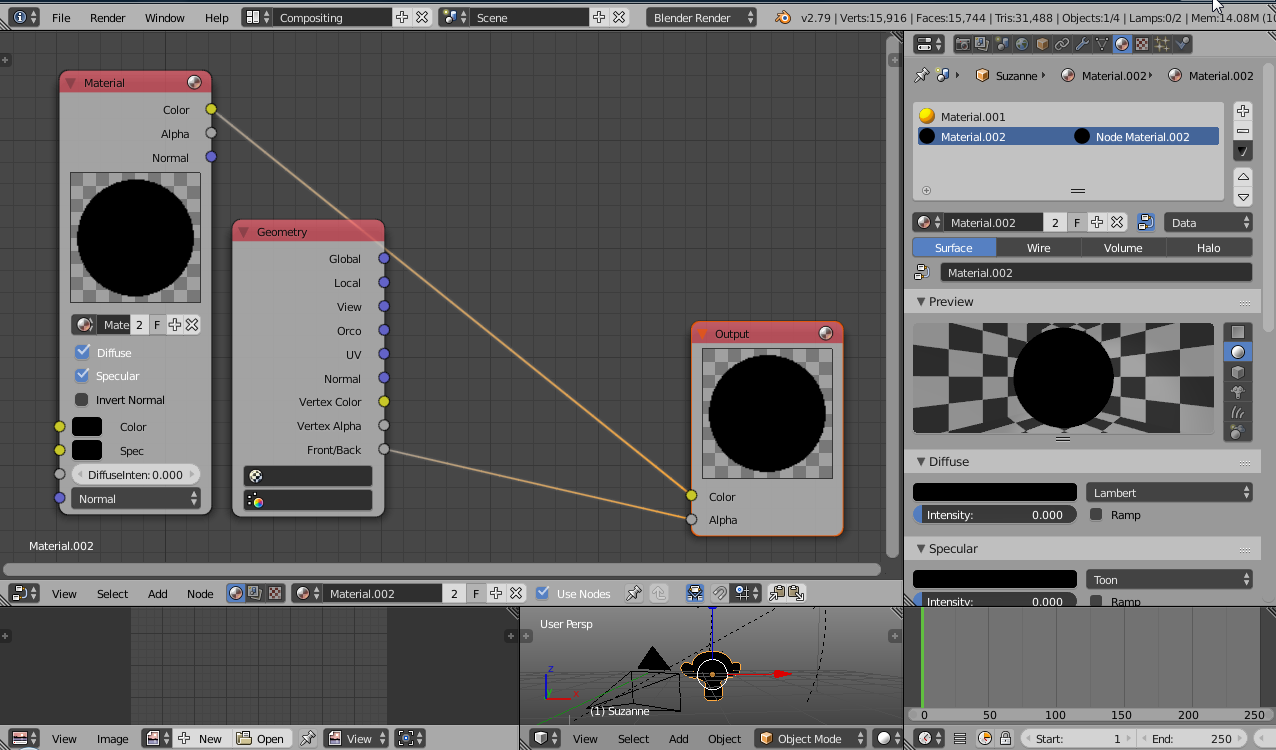Open the Lambert diffuse shader dropdown
The image size is (1276, 750).
(x=1169, y=492)
